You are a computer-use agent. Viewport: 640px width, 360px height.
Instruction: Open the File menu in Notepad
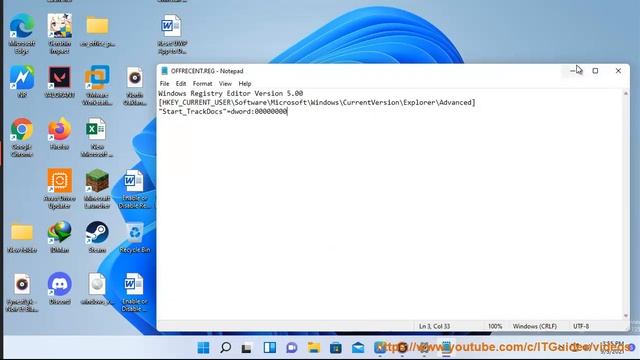(x=164, y=84)
